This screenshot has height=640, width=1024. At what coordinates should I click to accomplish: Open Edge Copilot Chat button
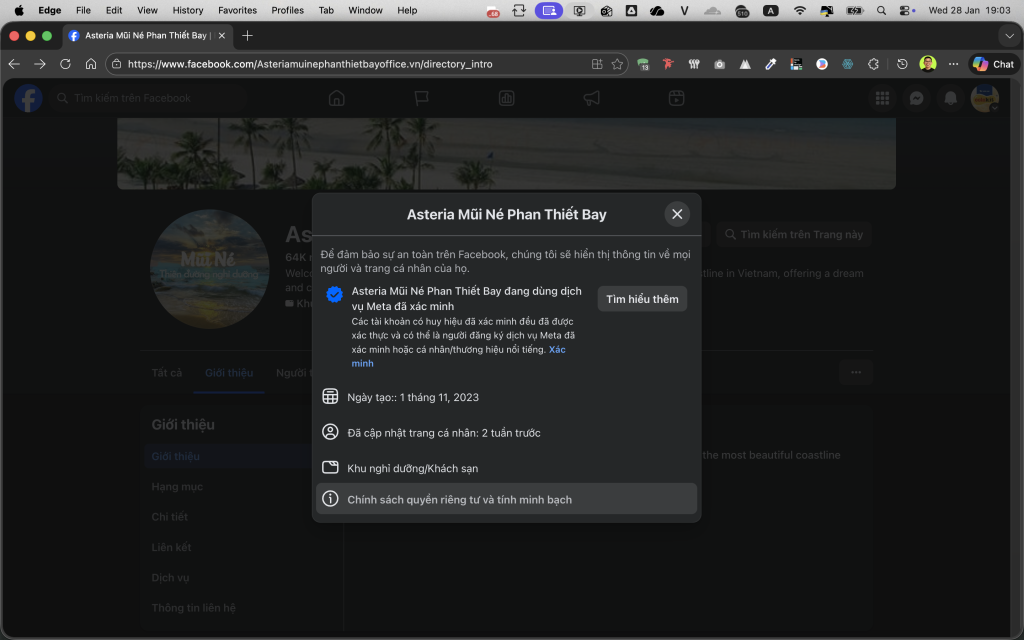click(x=993, y=64)
